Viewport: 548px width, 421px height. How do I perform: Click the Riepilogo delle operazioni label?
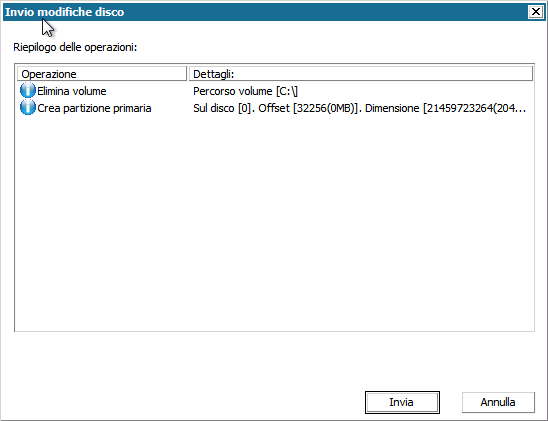tap(75, 47)
